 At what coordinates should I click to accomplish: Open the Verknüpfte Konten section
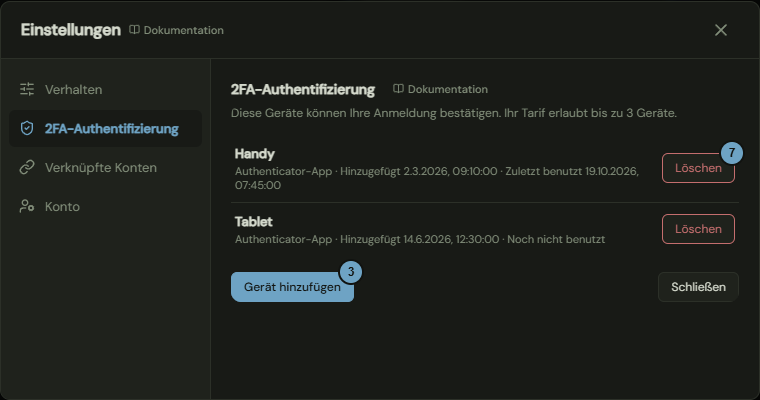(x=105, y=167)
